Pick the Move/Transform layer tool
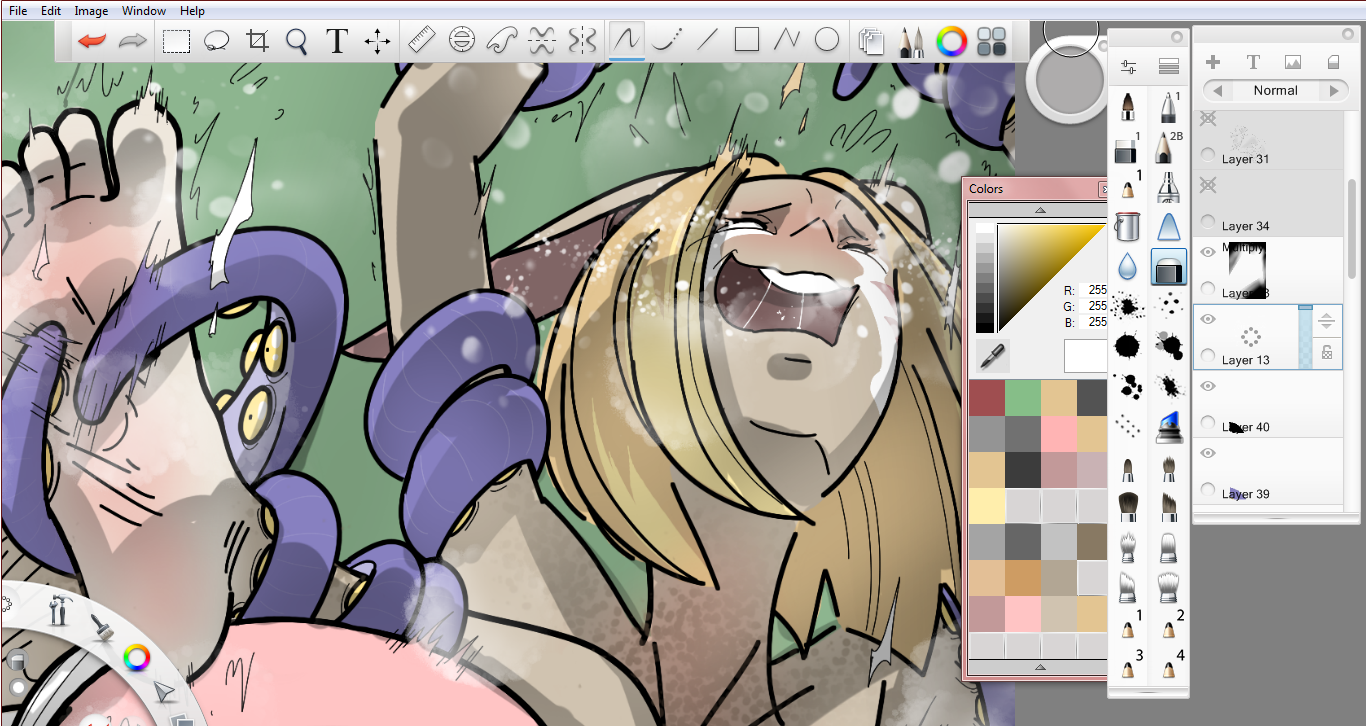The image size is (1366, 726). tap(377, 41)
